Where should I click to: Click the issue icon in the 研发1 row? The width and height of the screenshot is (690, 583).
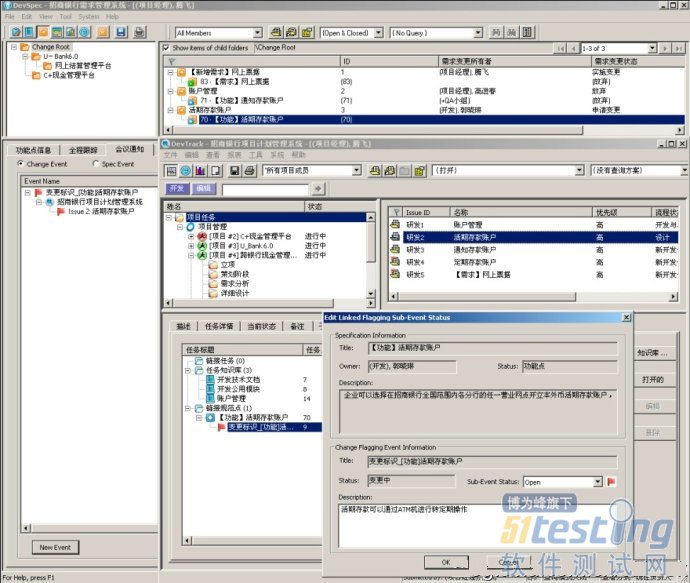395,224
